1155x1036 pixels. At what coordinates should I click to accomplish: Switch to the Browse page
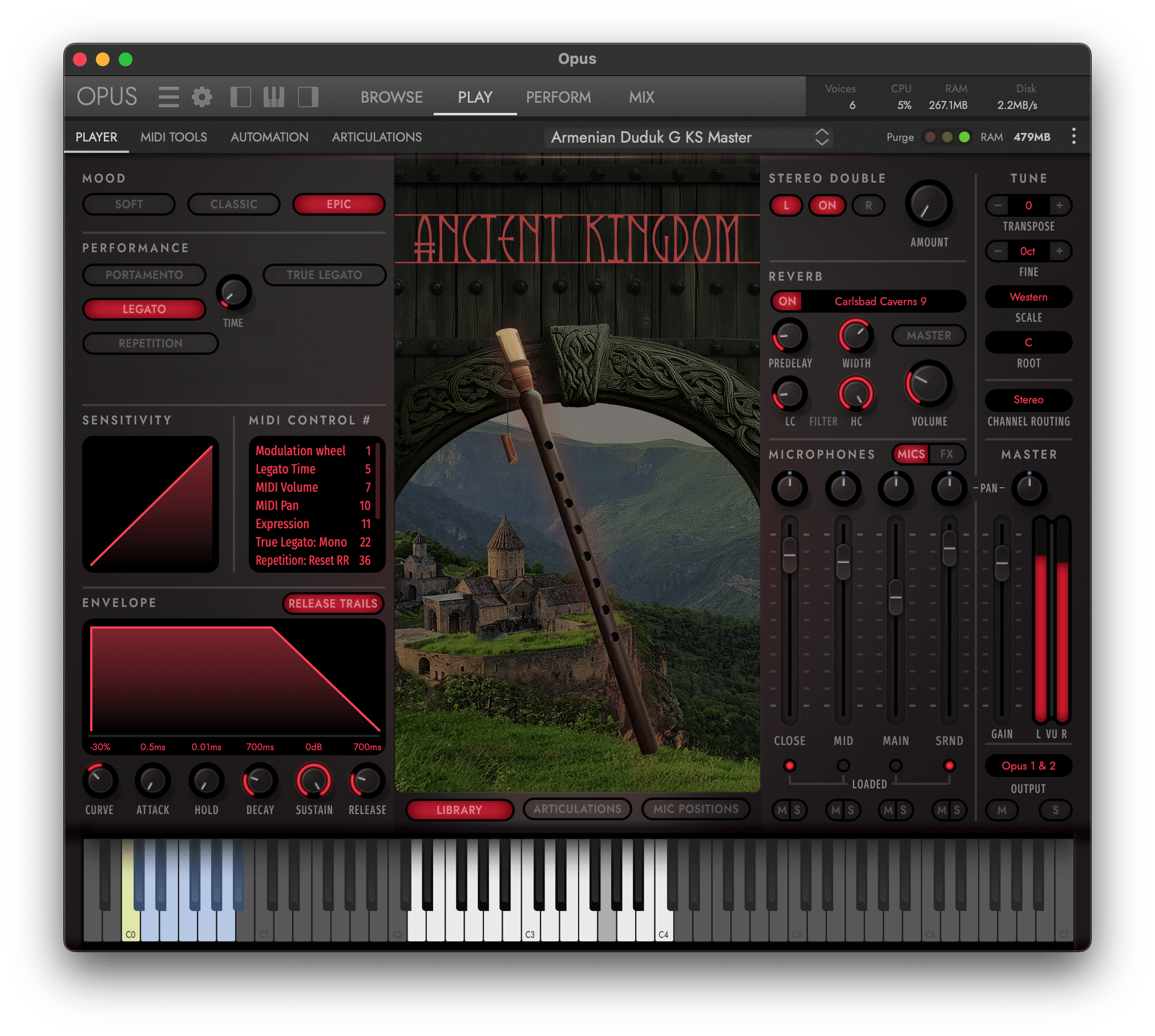391,97
